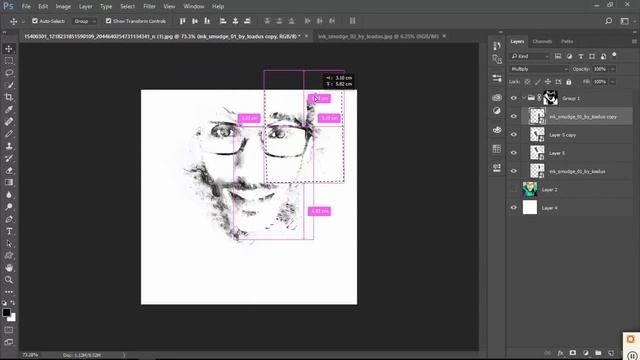640x360 pixels.
Task: Toggle the Auto-Select checkbox
Action: (x=35, y=21)
